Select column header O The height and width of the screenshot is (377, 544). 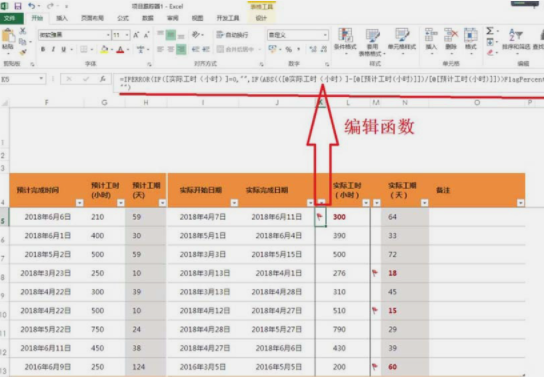coord(477,103)
